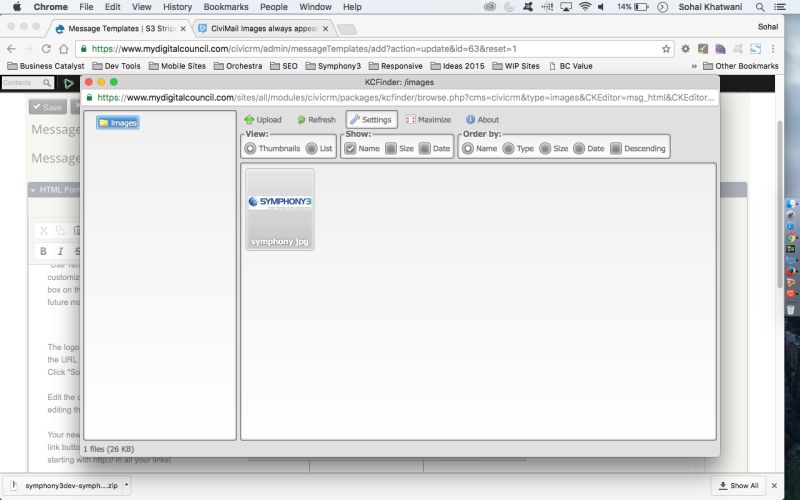Open BC Value bookmark
The height and width of the screenshot is (500, 800).
click(x=570, y=66)
